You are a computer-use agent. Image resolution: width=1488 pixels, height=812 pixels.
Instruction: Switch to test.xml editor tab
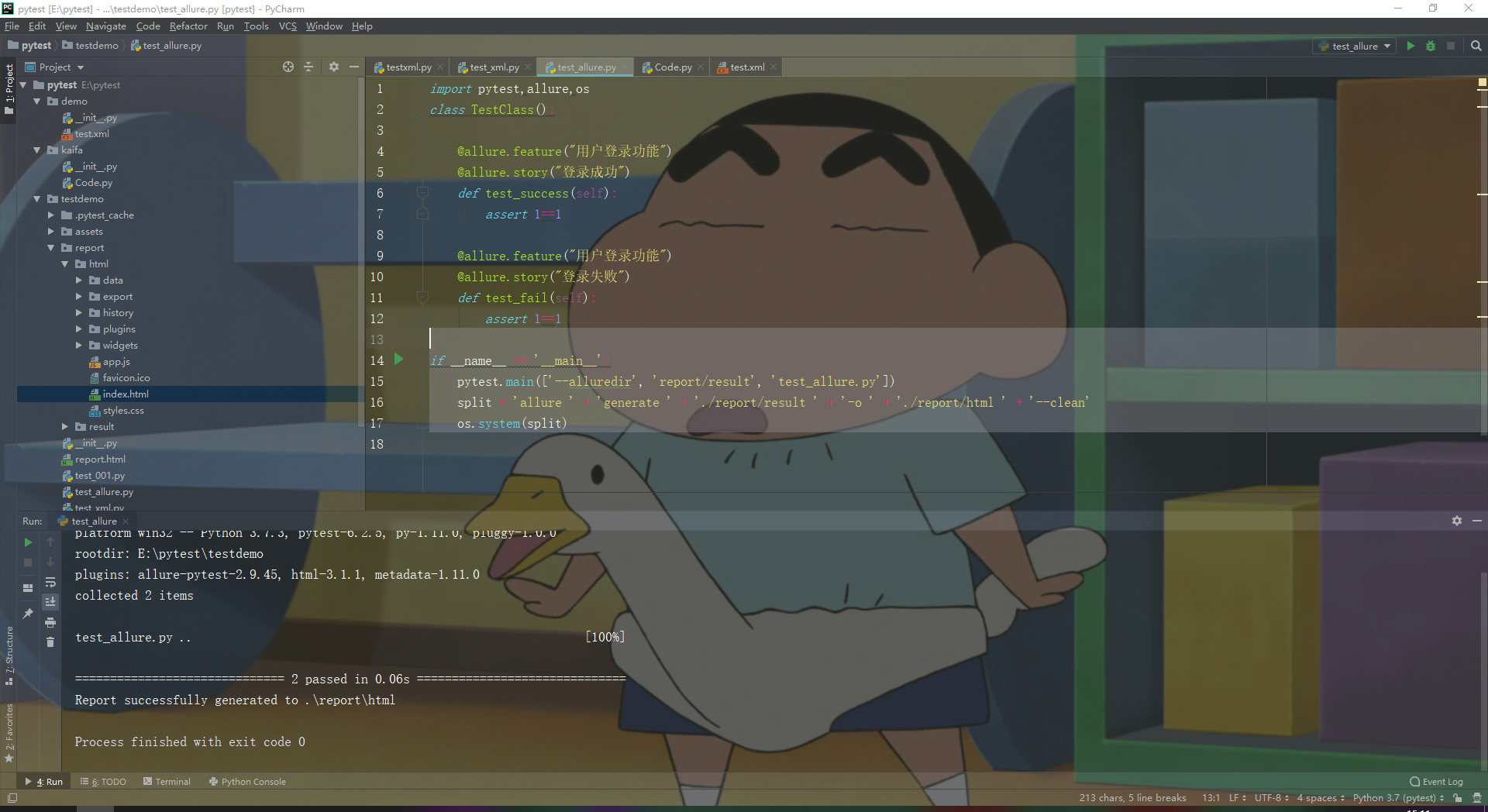(747, 67)
